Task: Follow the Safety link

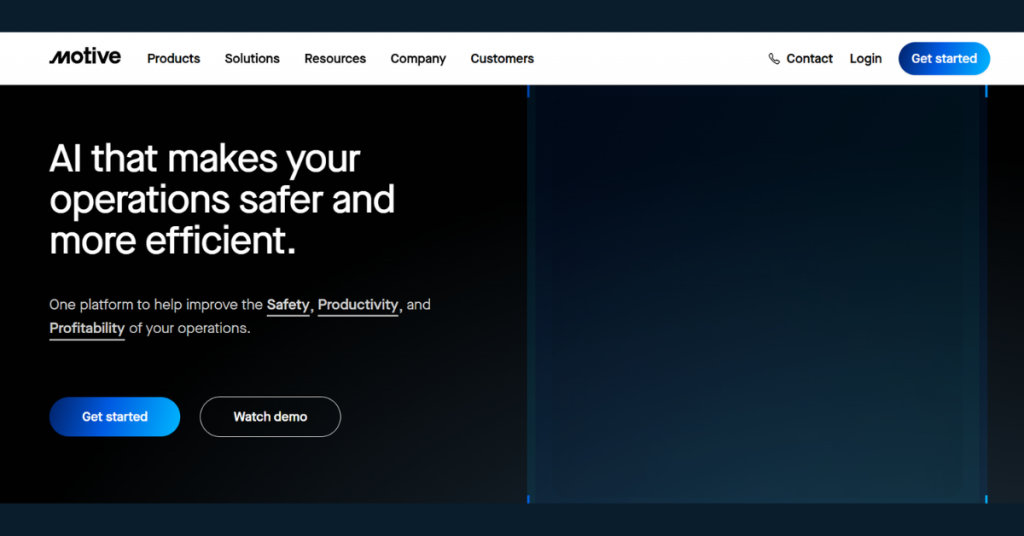Action: pyautogui.click(x=288, y=305)
